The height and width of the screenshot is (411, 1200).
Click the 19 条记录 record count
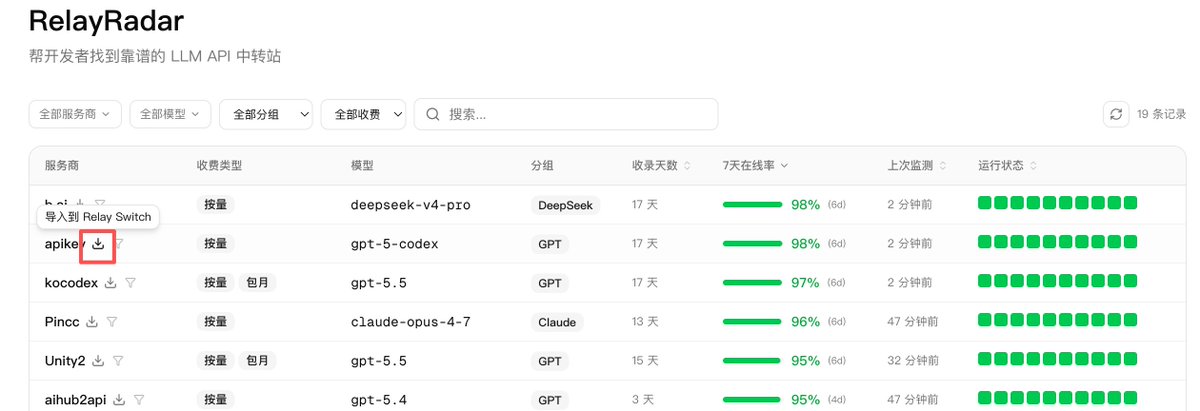coord(1161,114)
